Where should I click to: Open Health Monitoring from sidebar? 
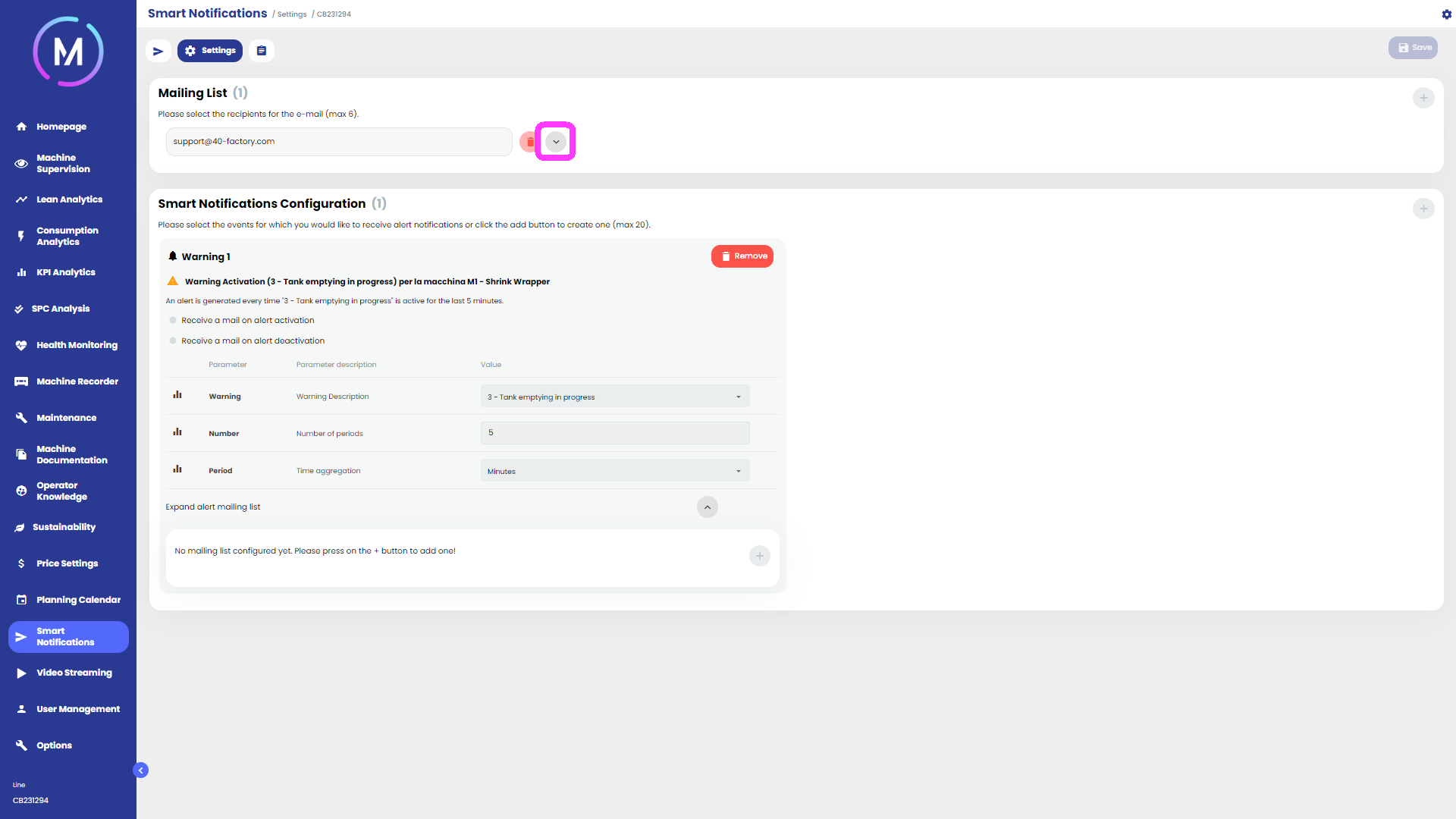pos(77,345)
